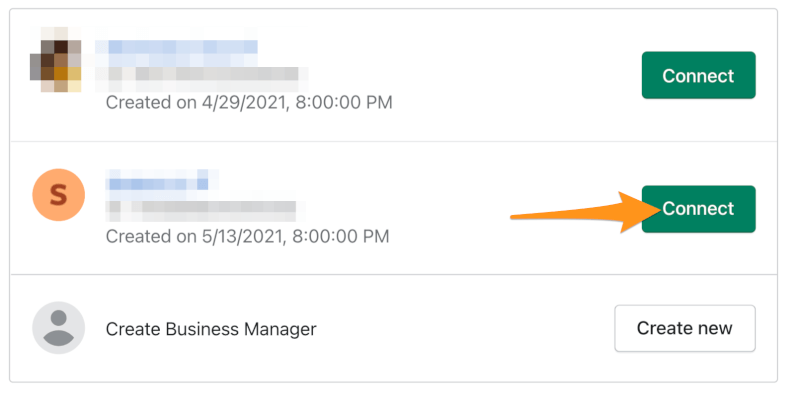Click the word Business in Create Business Manager
Screen dimensions: 800x402
[202, 329]
